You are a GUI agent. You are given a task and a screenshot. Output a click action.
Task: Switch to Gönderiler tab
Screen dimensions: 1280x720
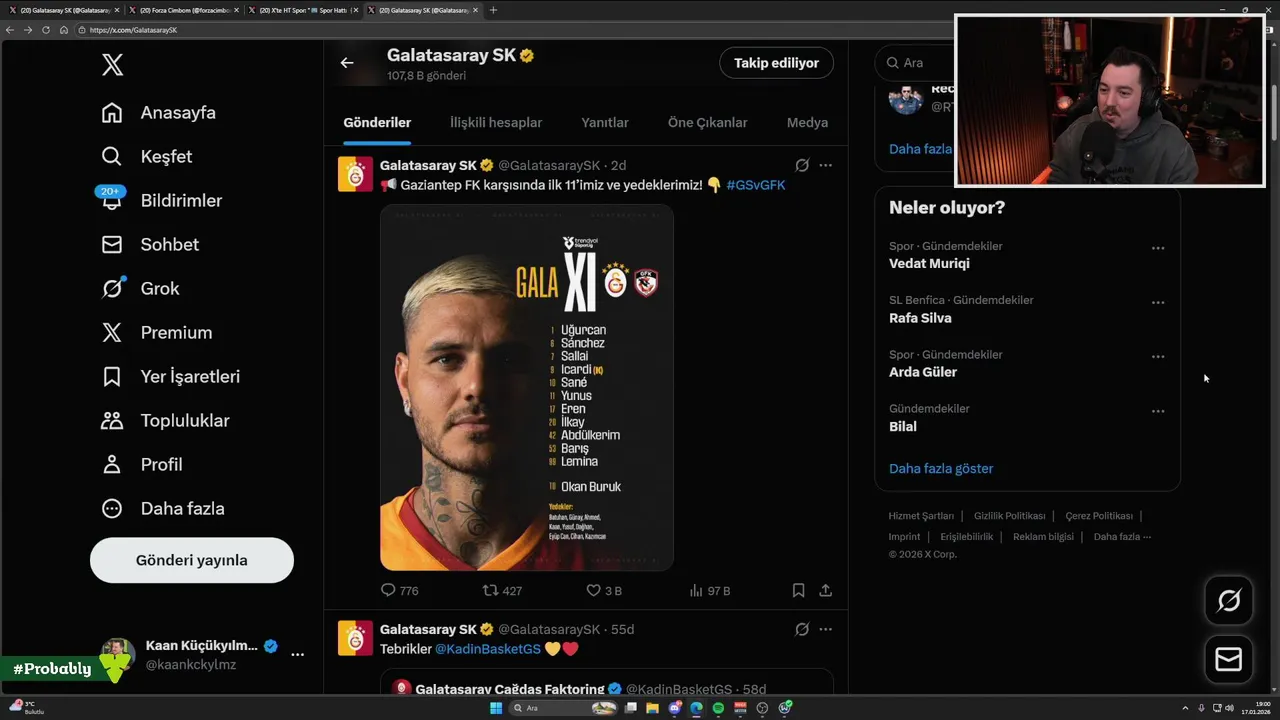[377, 123]
